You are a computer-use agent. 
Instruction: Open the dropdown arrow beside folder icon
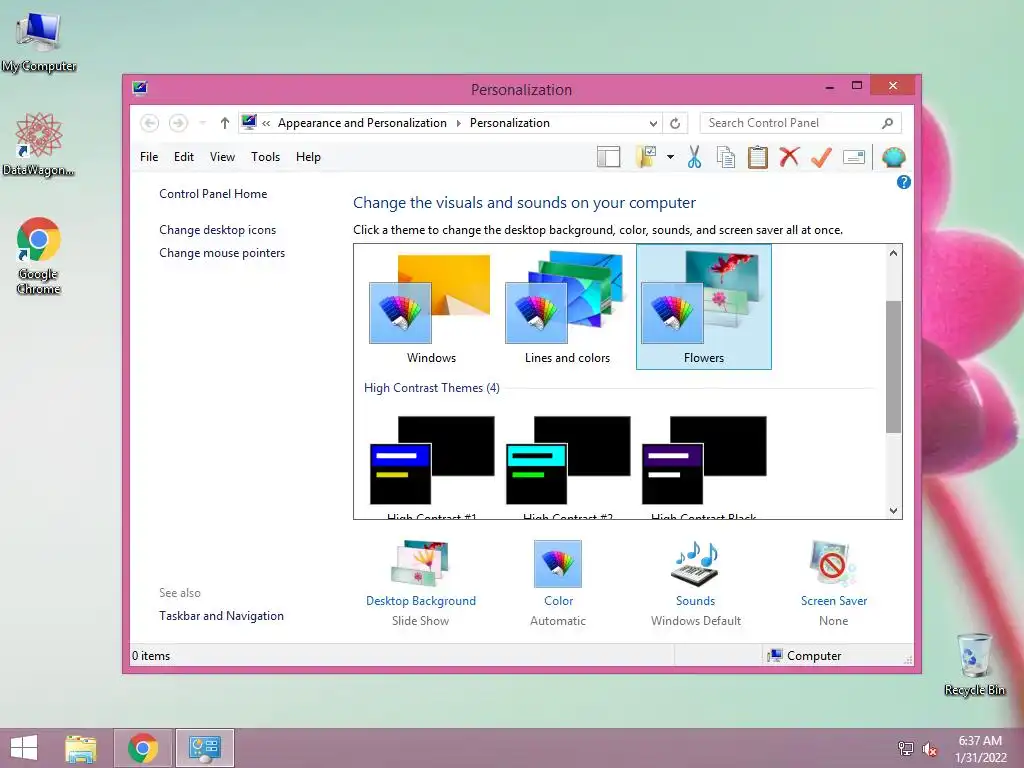pos(670,157)
